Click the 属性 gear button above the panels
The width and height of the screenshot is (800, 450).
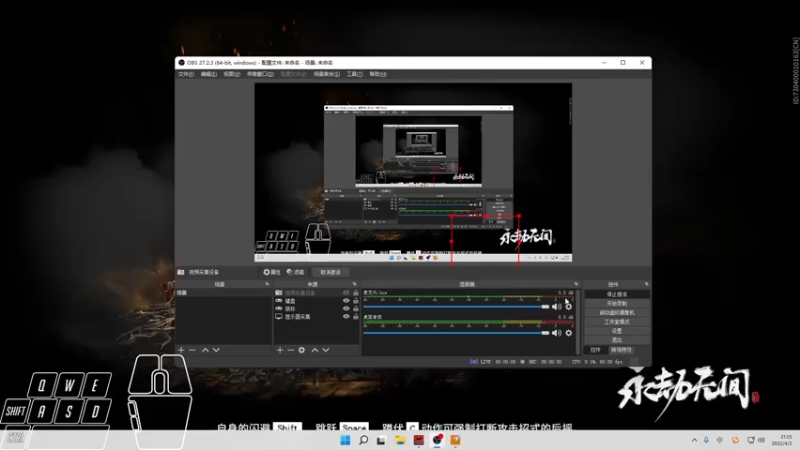[271, 272]
